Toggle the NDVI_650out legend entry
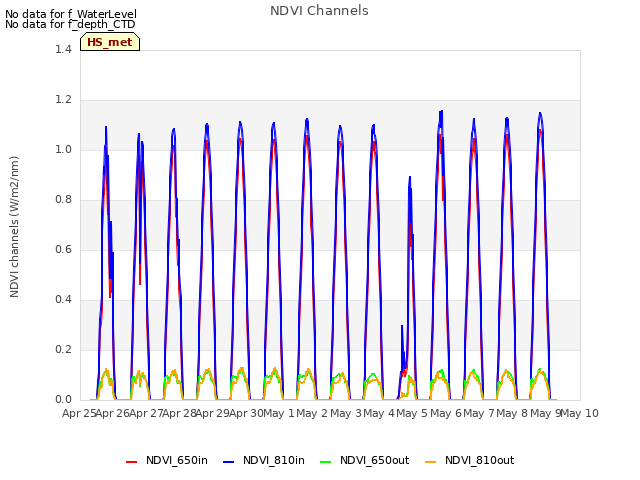 [x=364, y=460]
